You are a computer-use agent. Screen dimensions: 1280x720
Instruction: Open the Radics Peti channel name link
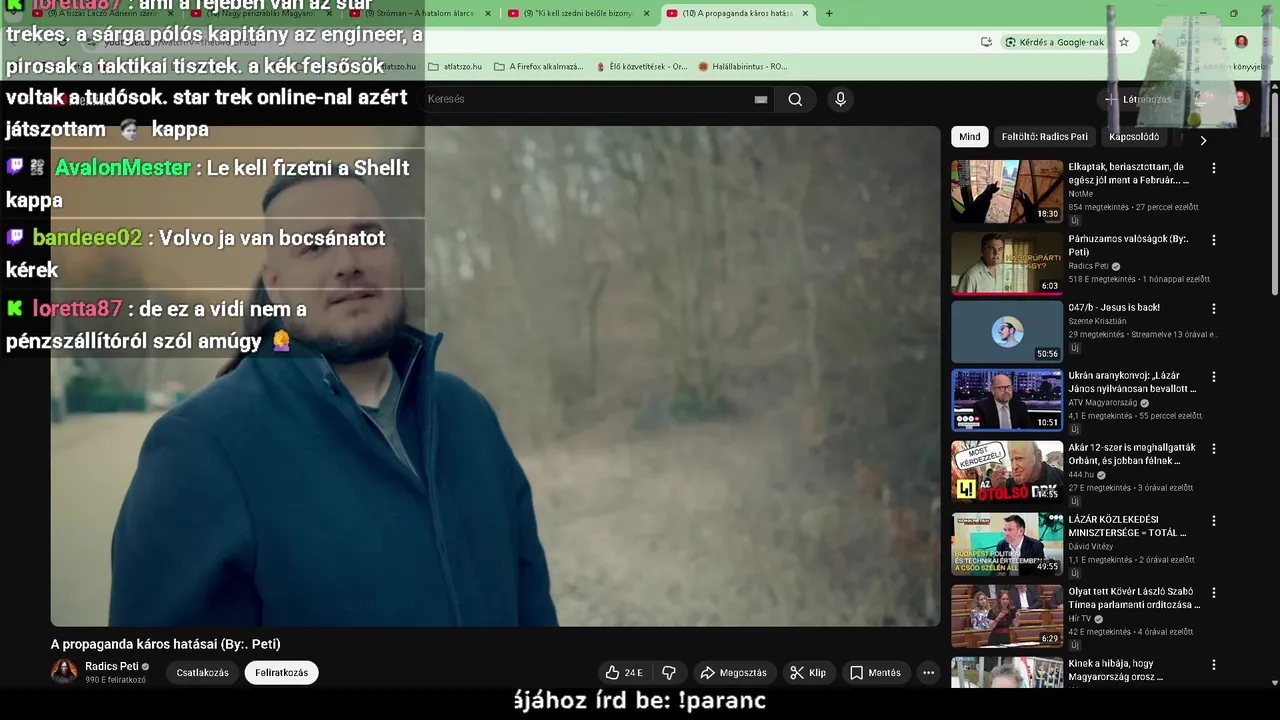click(111, 666)
